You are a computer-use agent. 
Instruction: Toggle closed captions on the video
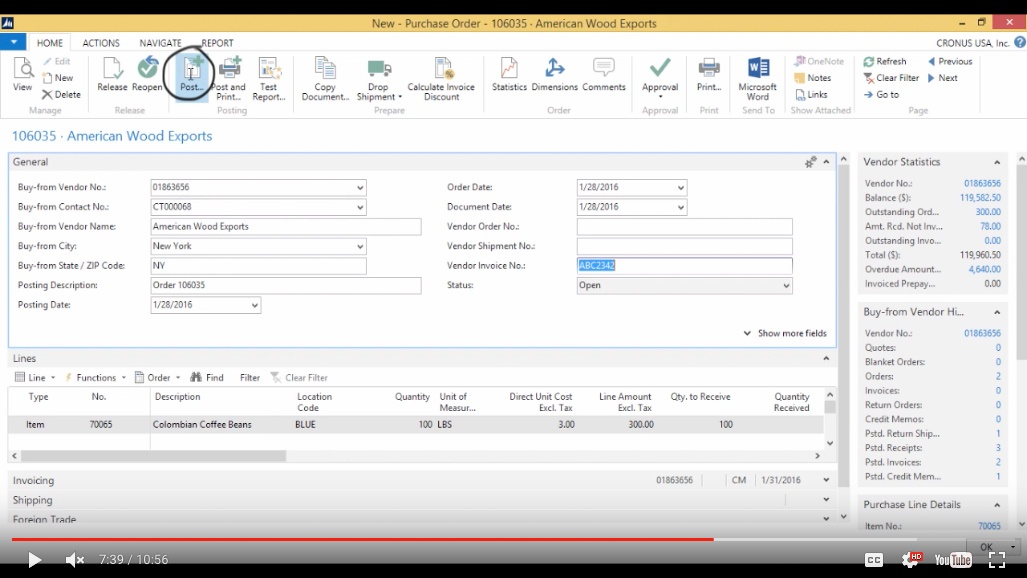(874, 560)
